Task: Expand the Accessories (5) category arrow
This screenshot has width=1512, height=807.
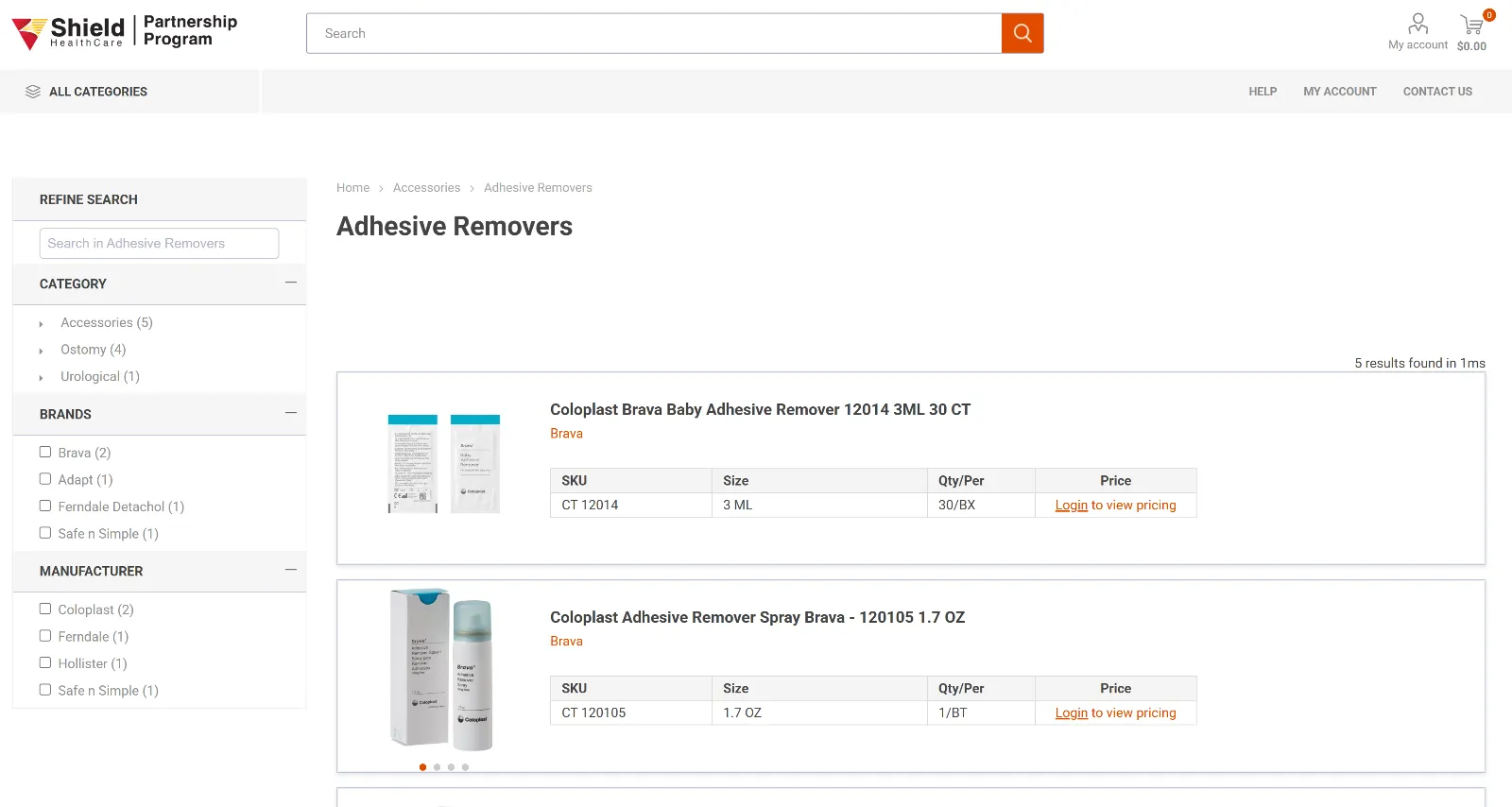Action: pyautogui.click(x=41, y=324)
